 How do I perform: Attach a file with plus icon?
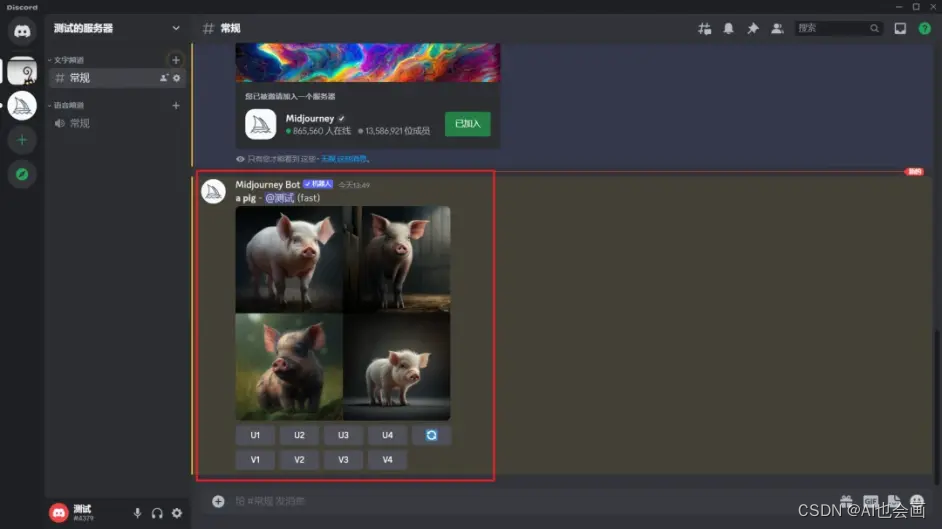click(x=218, y=501)
